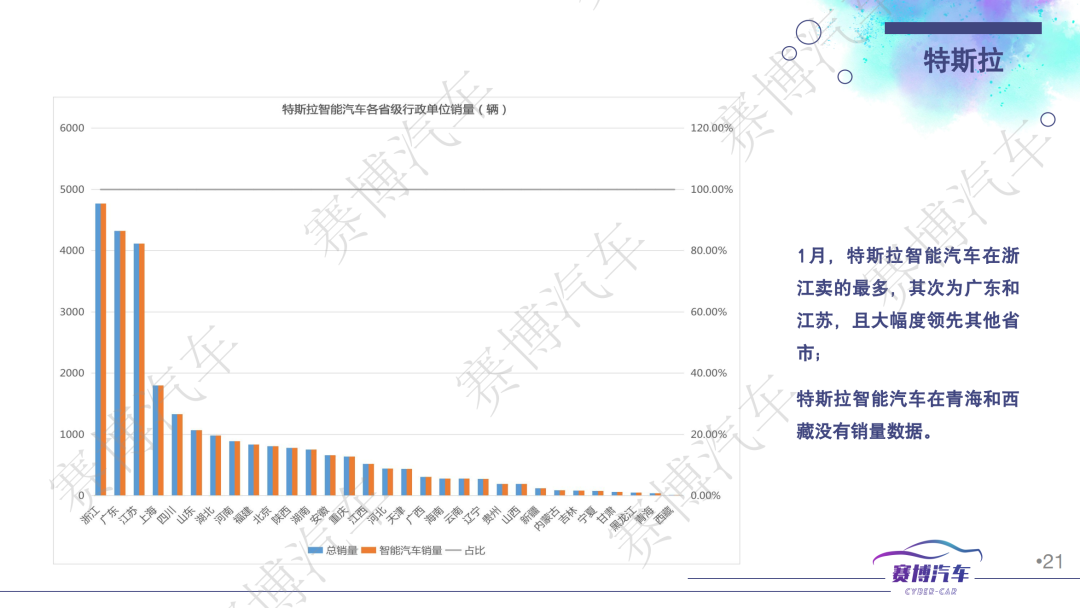The height and width of the screenshot is (608, 1080).
Task: Click the 120.00% right axis value
Action: pyautogui.click(x=712, y=128)
